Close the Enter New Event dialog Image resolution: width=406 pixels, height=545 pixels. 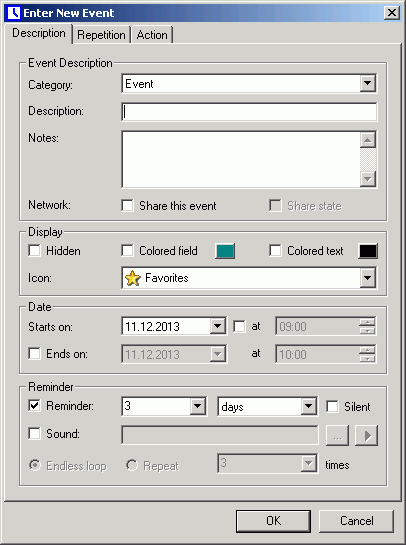pos(392,13)
